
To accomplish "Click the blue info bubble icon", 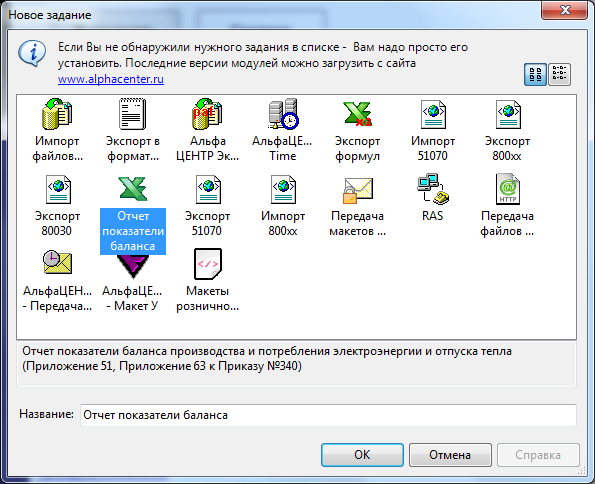I will click(x=32, y=53).
